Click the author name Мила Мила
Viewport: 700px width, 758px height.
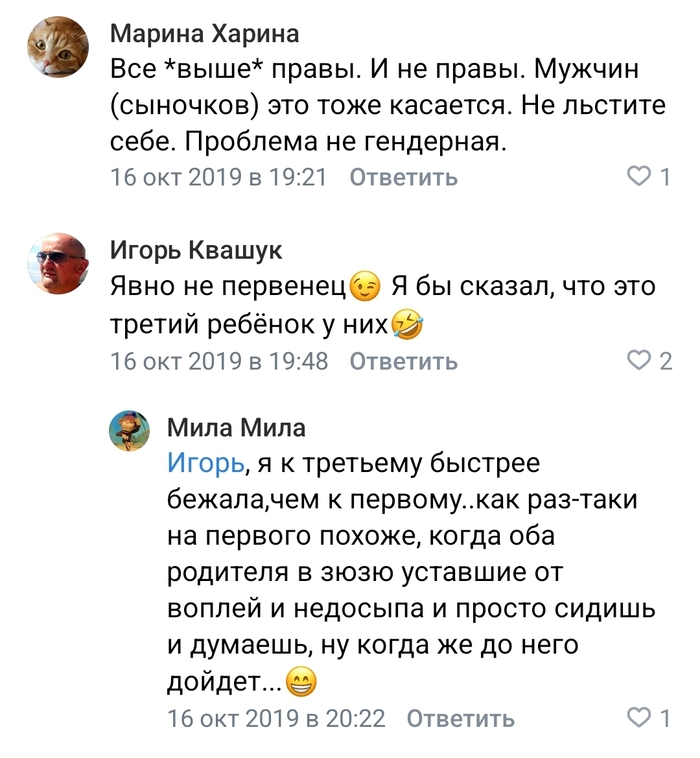[x=236, y=428]
